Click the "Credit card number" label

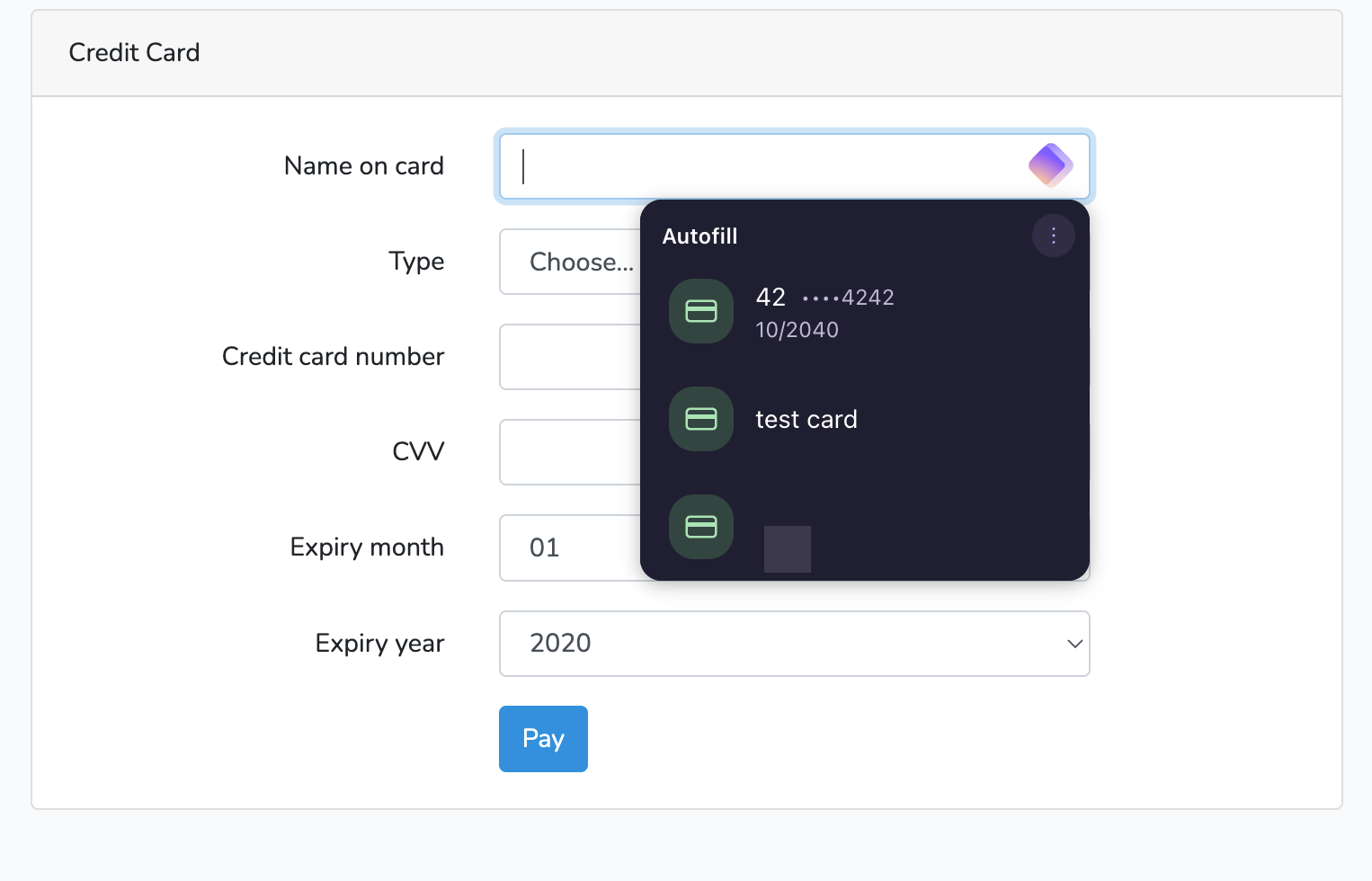pyautogui.click(x=333, y=357)
